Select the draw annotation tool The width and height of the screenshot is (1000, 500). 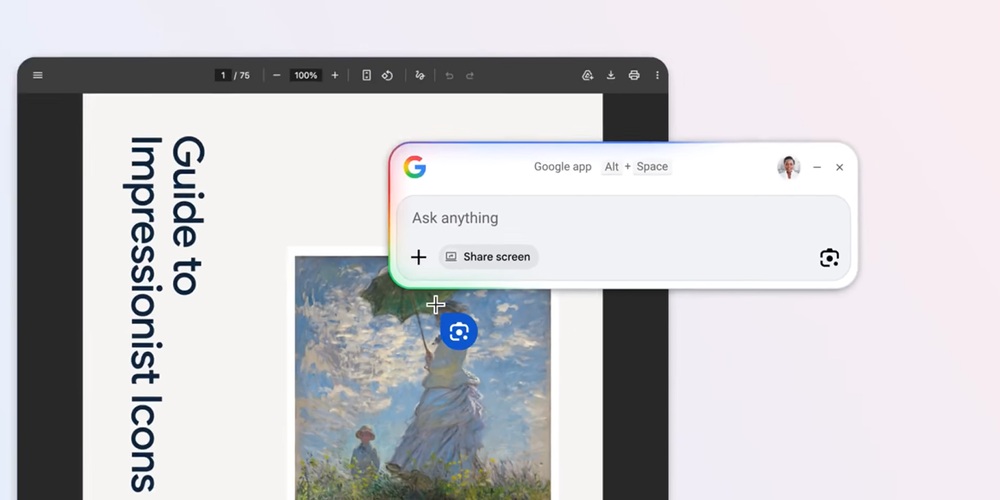[420, 75]
